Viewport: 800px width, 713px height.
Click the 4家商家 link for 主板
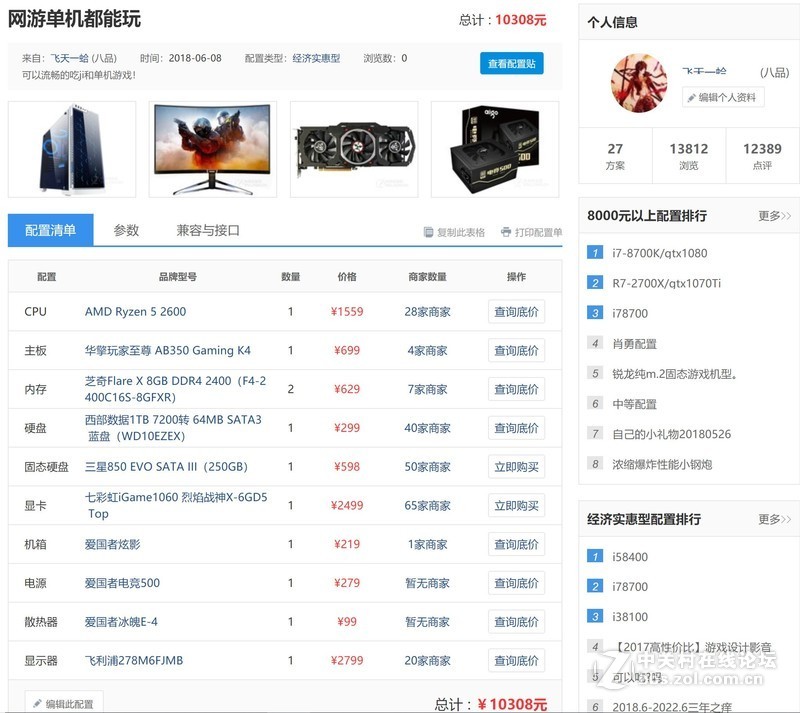point(428,351)
